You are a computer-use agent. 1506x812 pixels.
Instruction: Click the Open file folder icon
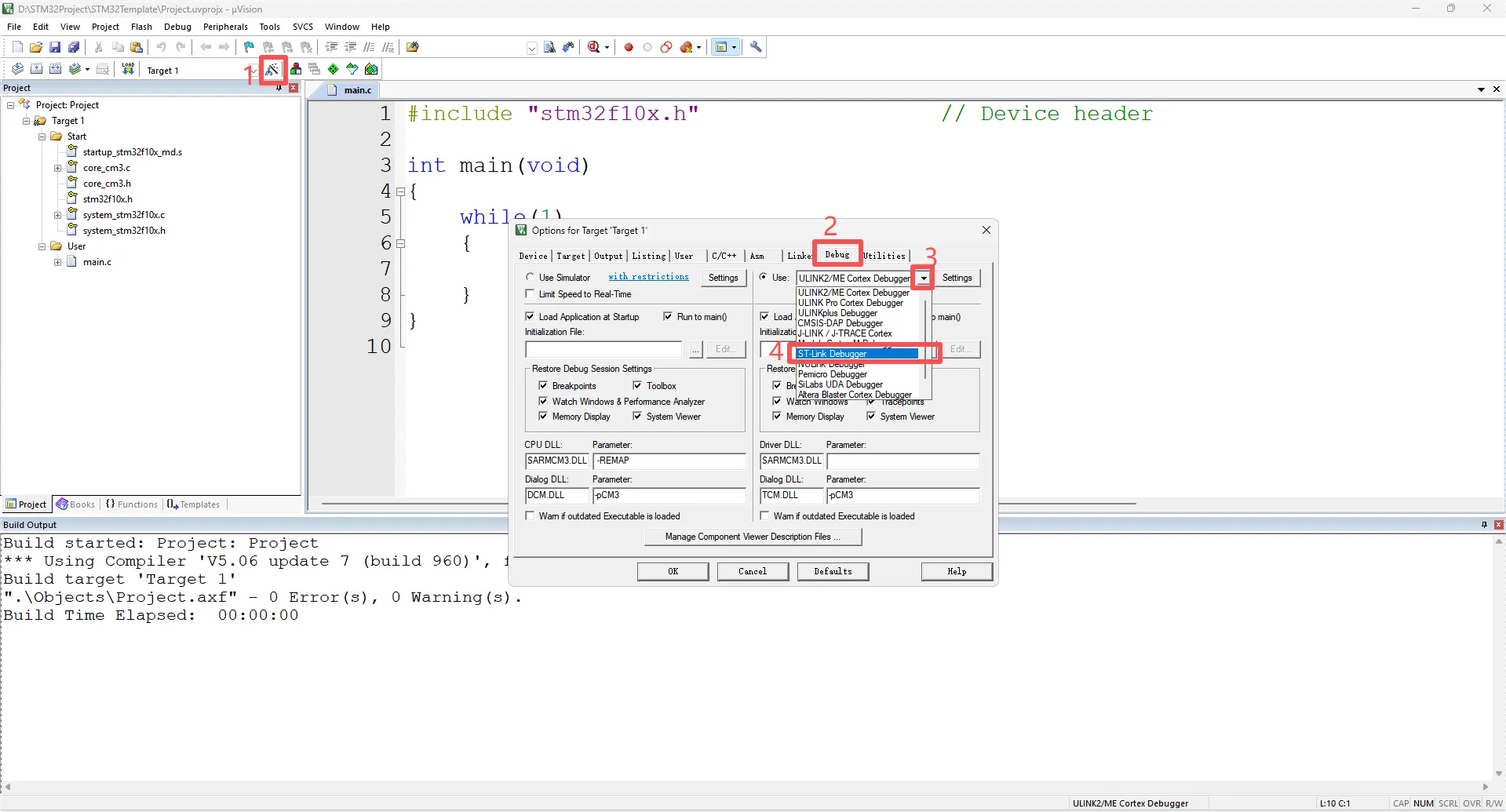(x=36, y=47)
